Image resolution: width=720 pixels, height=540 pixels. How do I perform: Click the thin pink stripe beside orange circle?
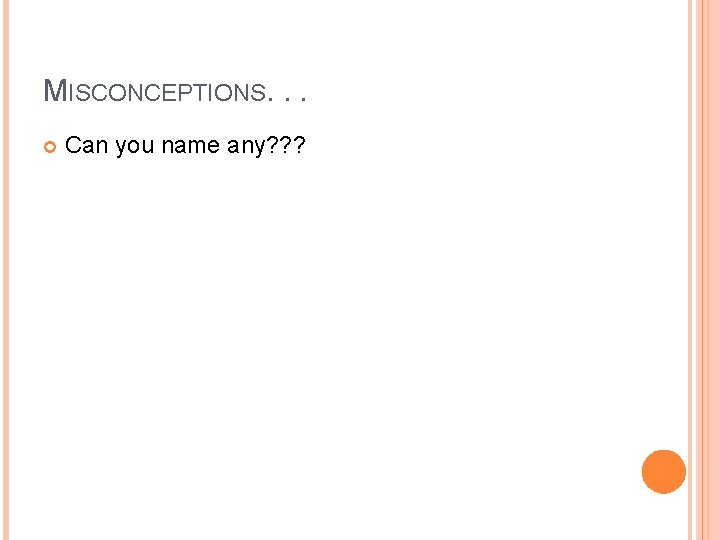coord(690,270)
